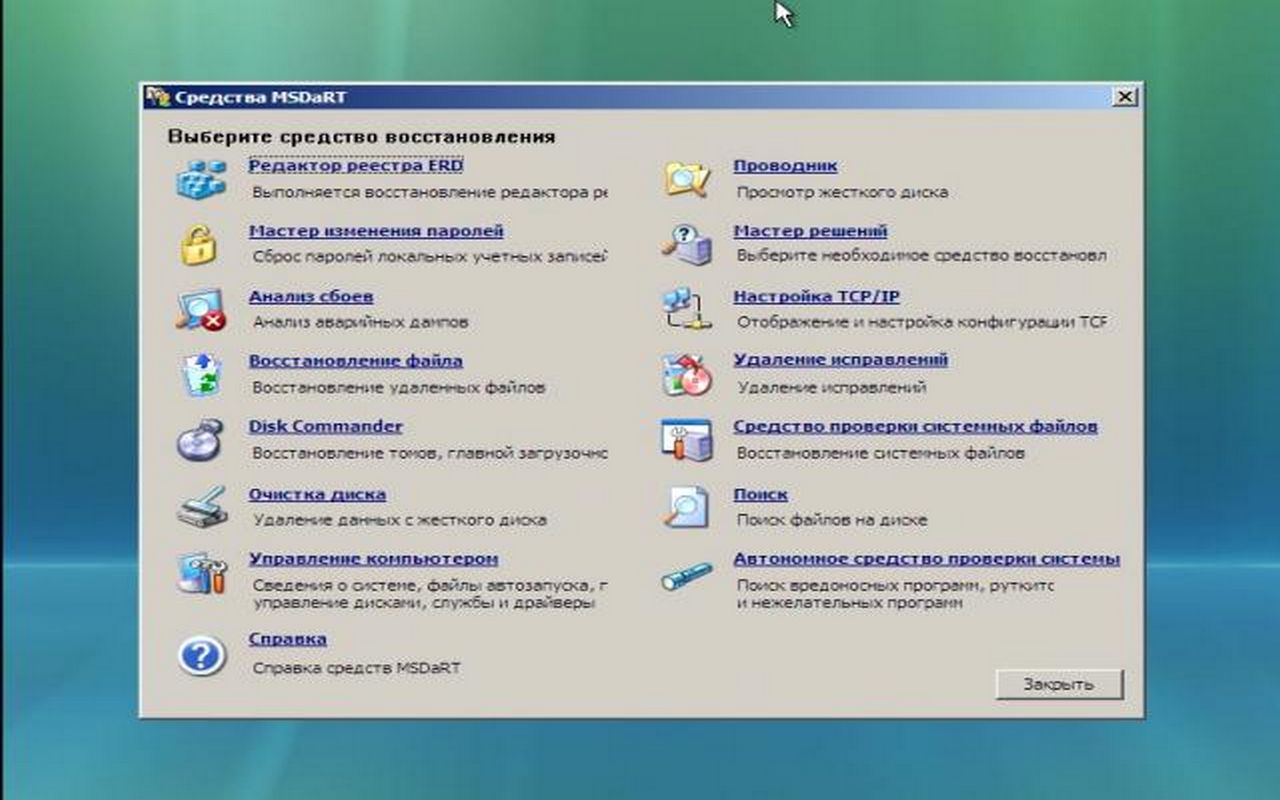
Task: Click the Computer Management tools icon
Action: (x=202, y=573)
